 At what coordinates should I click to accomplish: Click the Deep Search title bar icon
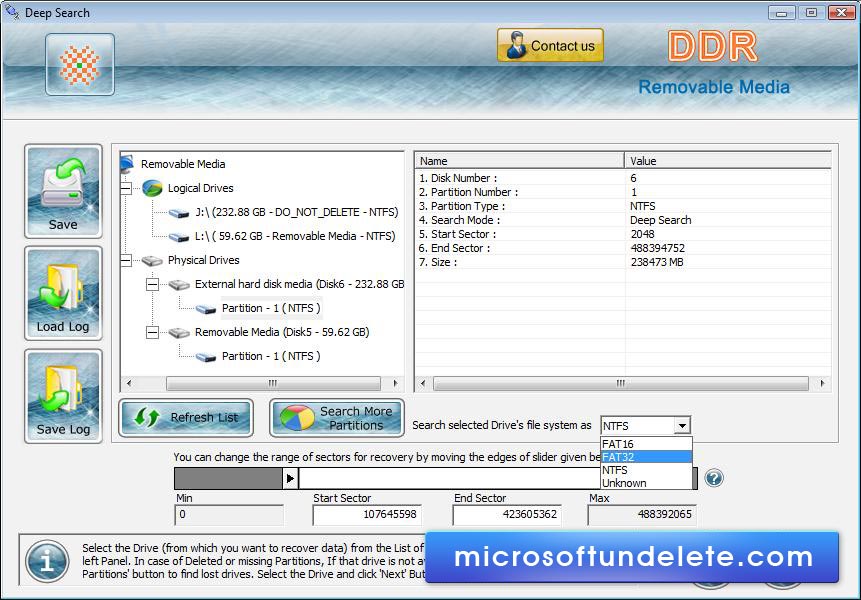[12, 12]
